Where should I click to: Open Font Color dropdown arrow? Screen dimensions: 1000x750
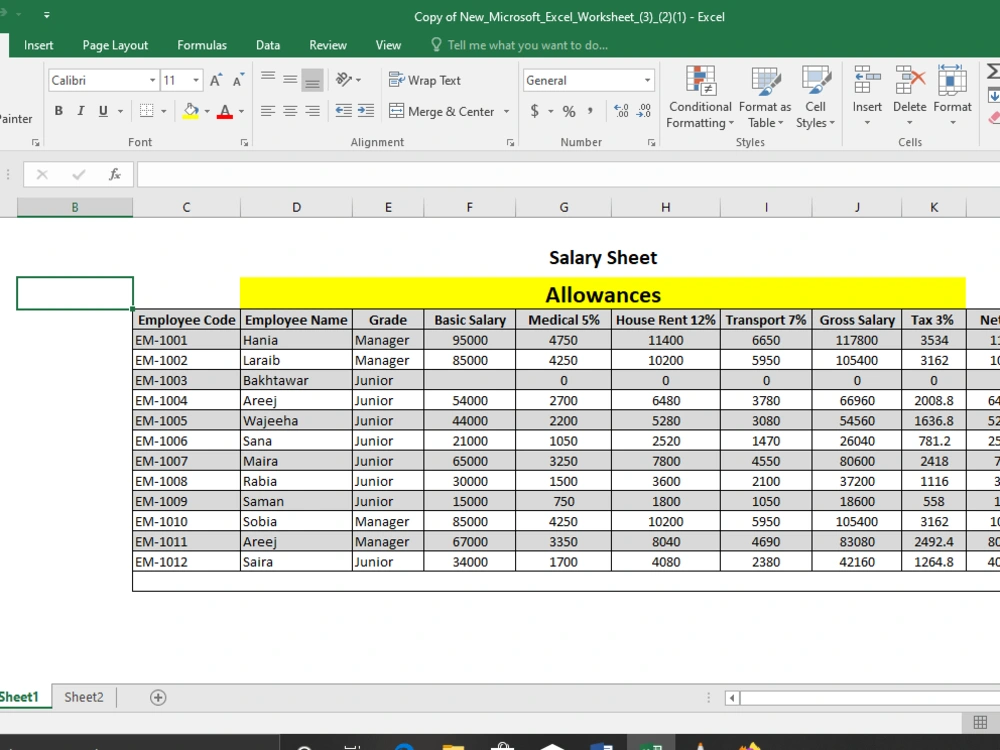pos(242,111)
